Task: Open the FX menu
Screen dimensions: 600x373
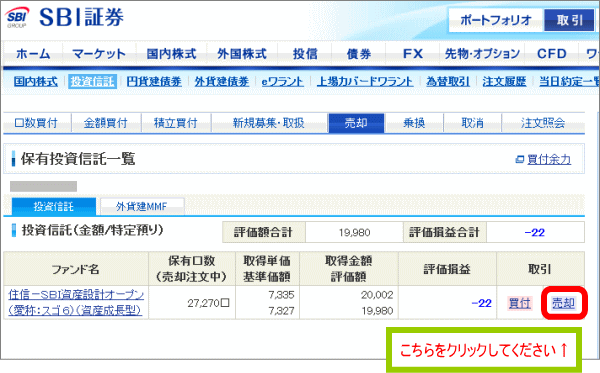Action: (x=413, y=54)
